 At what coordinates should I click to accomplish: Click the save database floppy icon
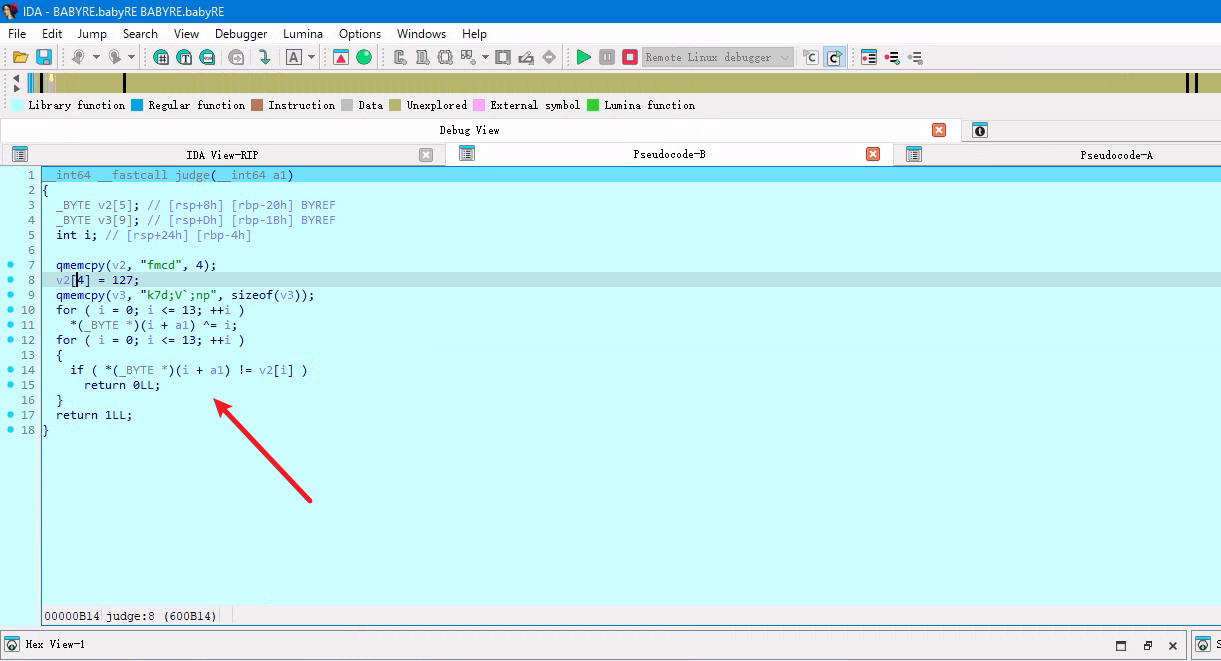pos(44,58)
